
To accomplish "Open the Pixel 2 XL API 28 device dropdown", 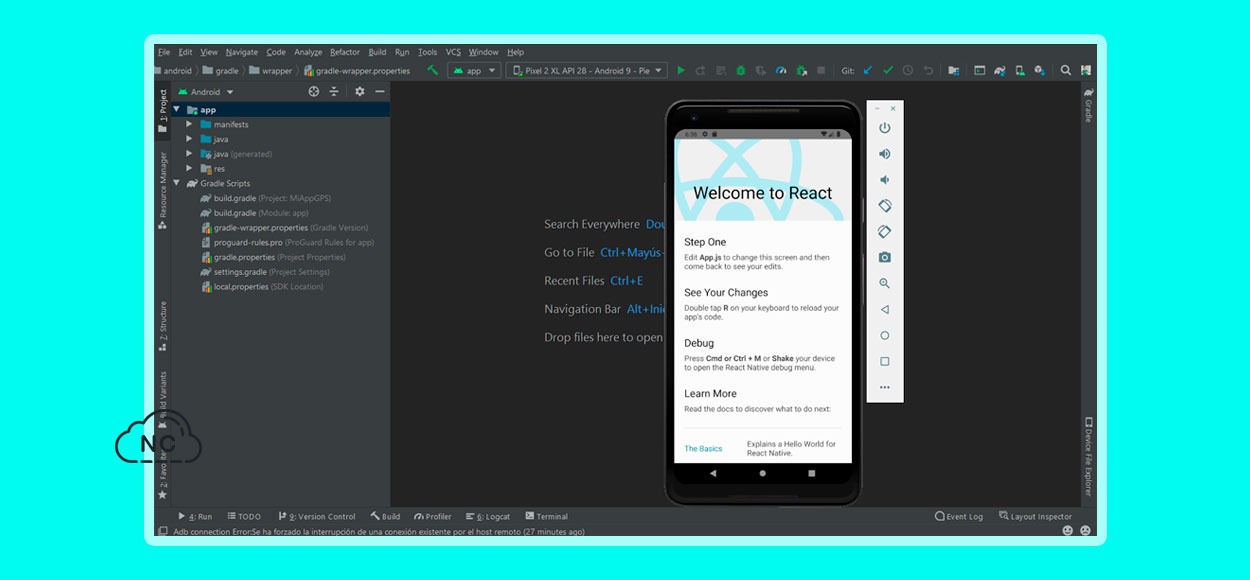I will [x=585, y=71].
